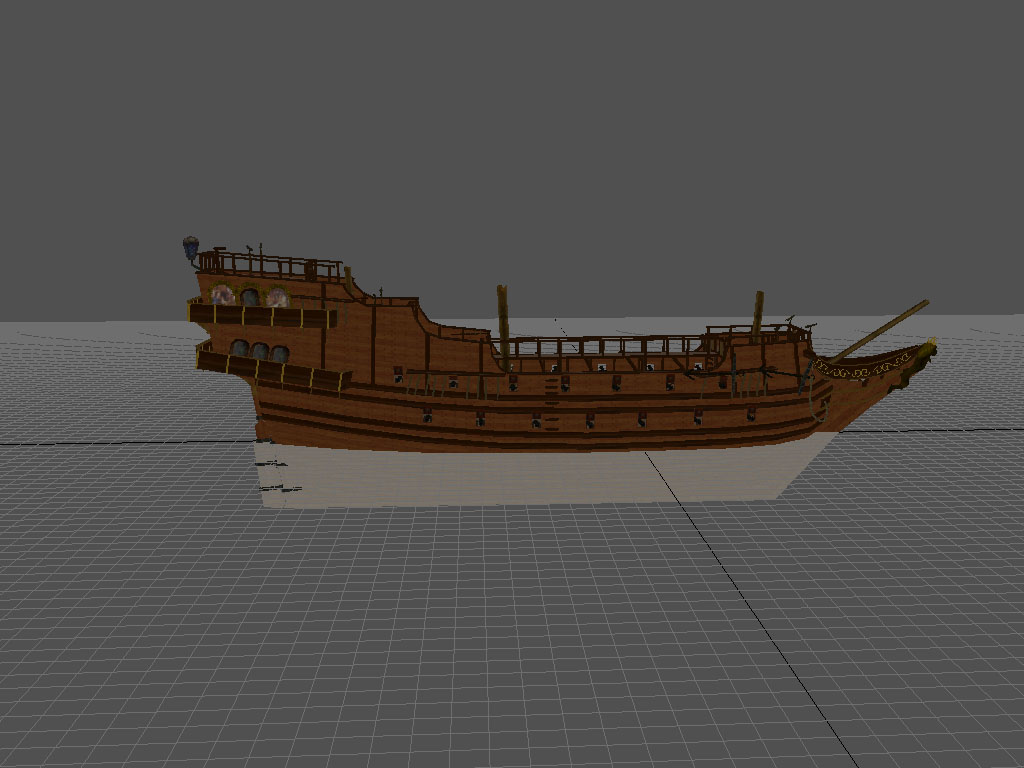The height and width of the screenshot is (768, 1024).
Task: Select the top poop deck railing at stern
Action: [270, 264]
